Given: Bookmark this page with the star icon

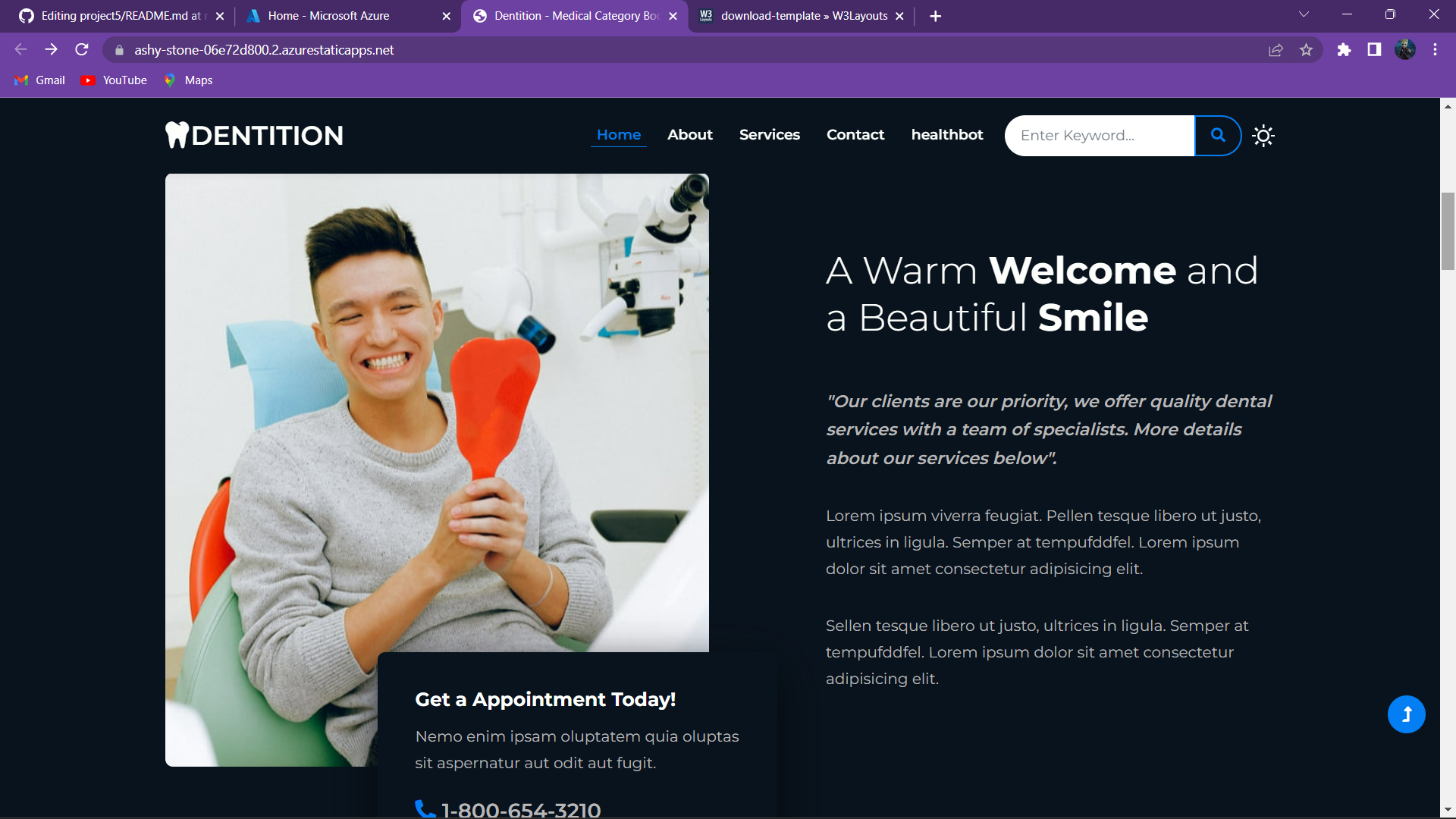Looking at the screenshot, I should pos(1306,50).
